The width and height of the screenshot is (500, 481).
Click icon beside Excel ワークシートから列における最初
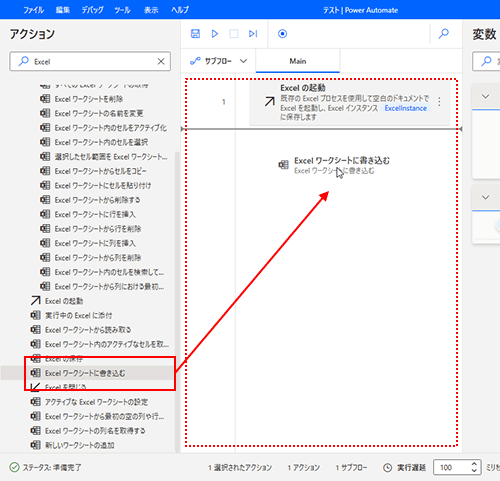pos(45,286)
